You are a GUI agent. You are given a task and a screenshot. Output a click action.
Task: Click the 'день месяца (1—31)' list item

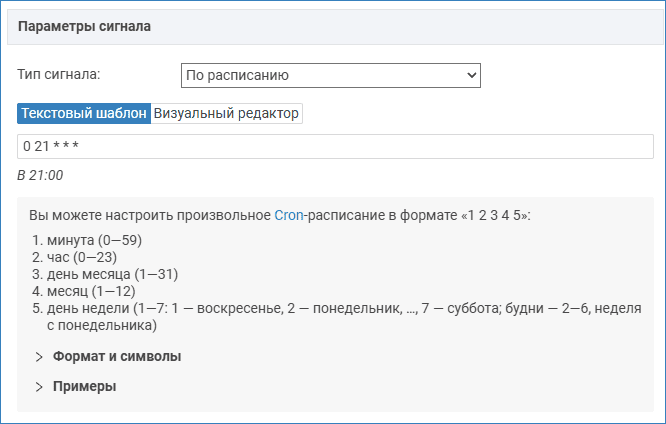[112, 274]
